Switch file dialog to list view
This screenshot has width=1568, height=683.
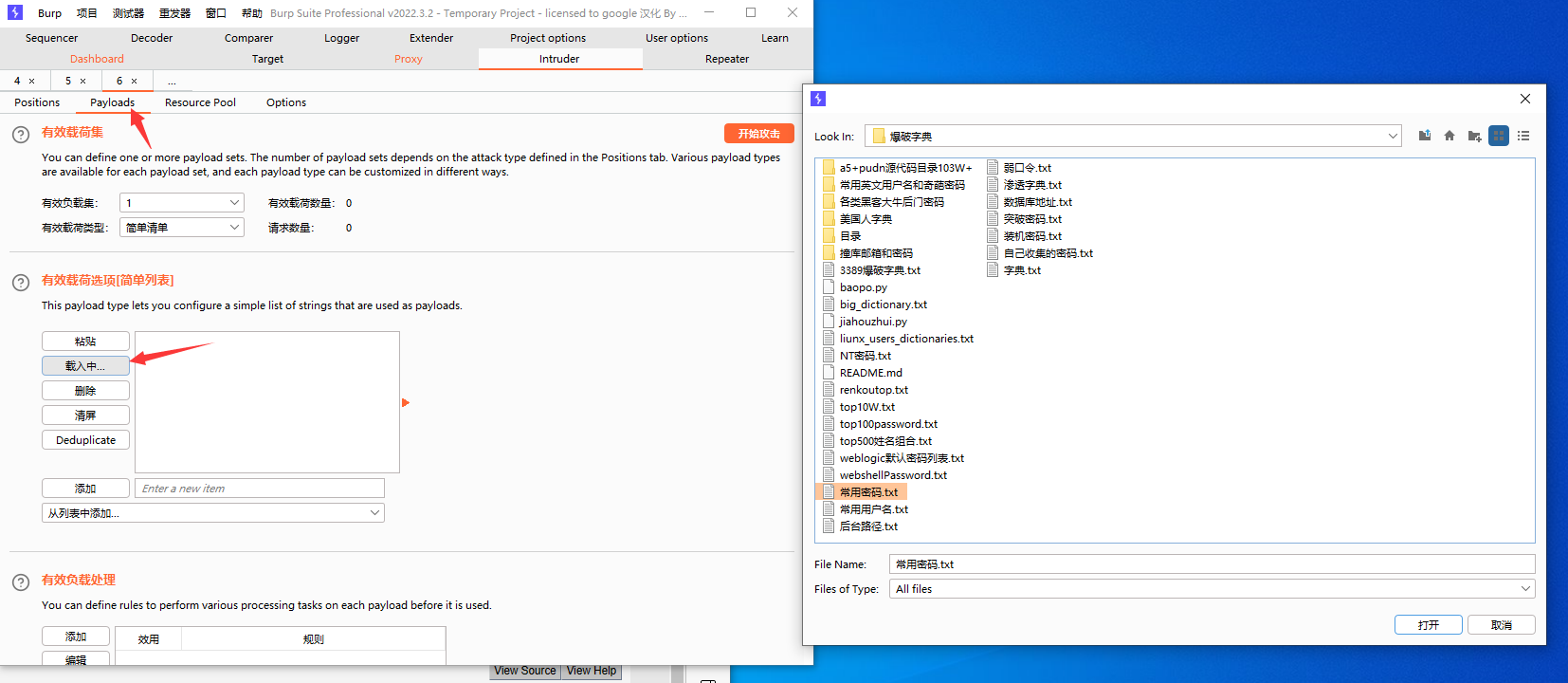pos(1499,136)
